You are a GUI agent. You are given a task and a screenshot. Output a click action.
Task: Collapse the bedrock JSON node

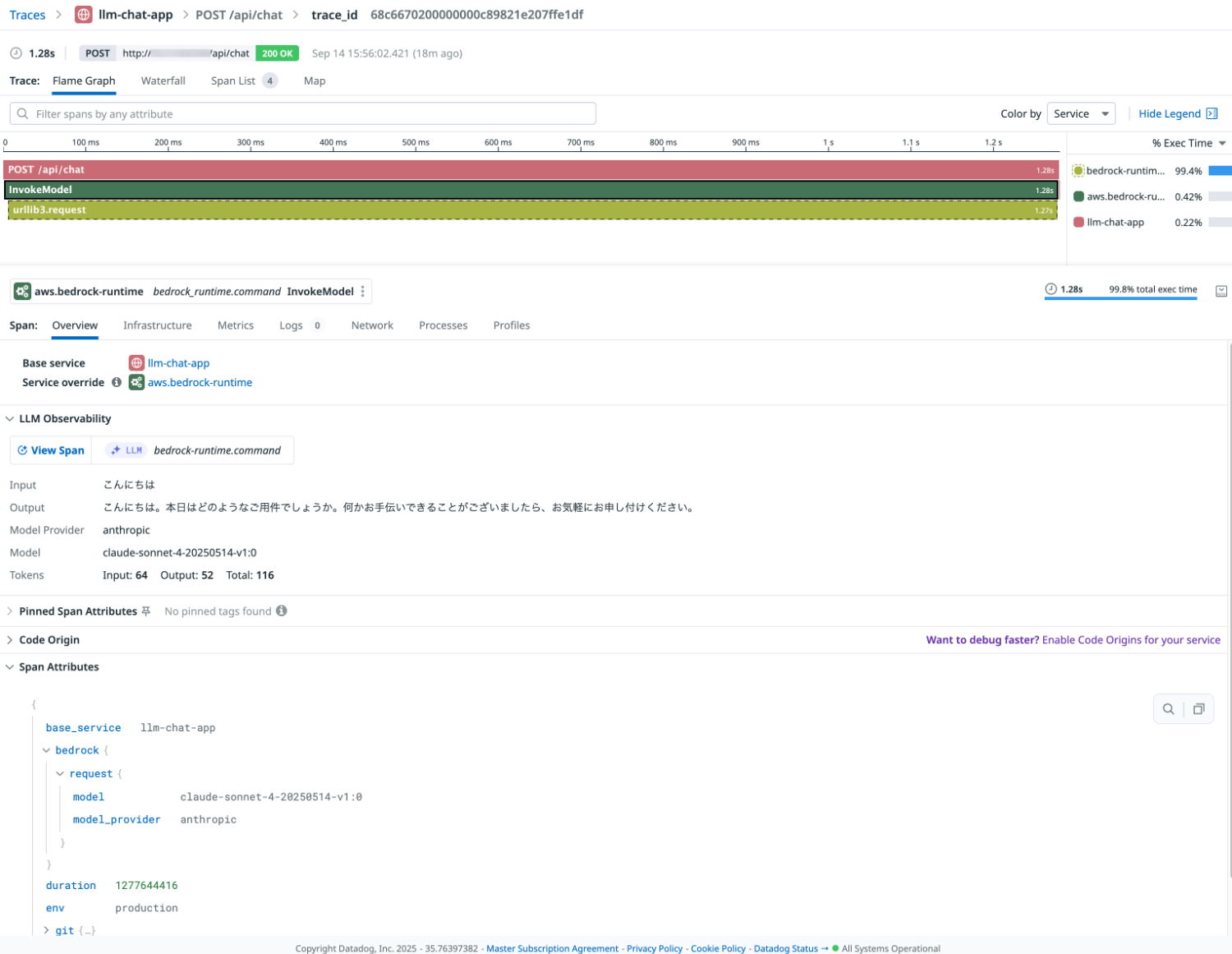pyautogui.click(x=47, y=750)
